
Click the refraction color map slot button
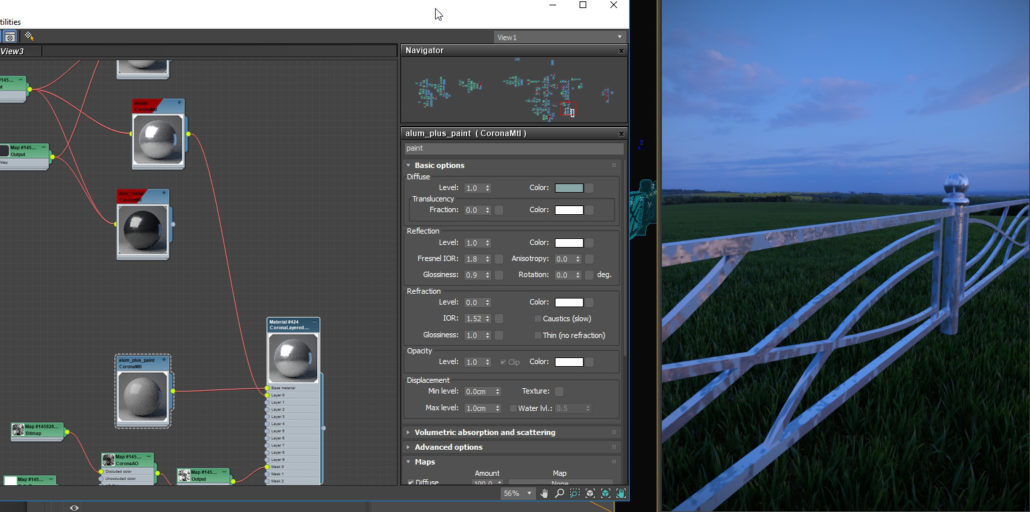(x=590, y=302)
